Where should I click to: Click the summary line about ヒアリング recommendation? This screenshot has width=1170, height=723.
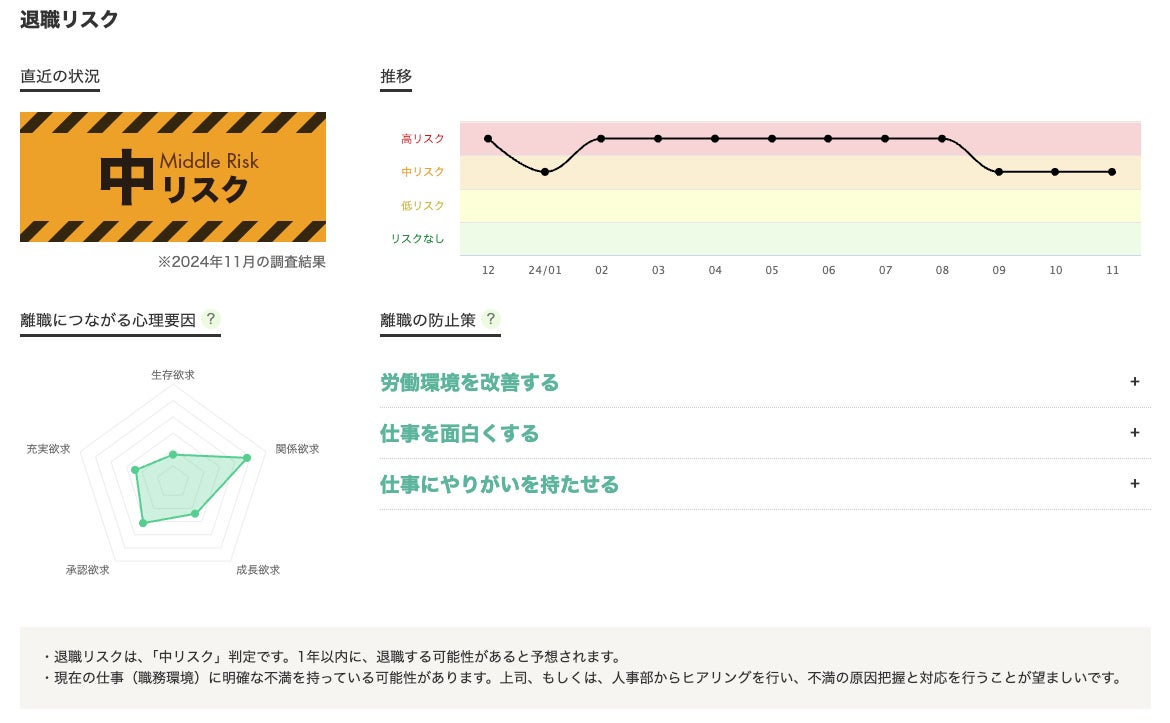tap(583, 677)
